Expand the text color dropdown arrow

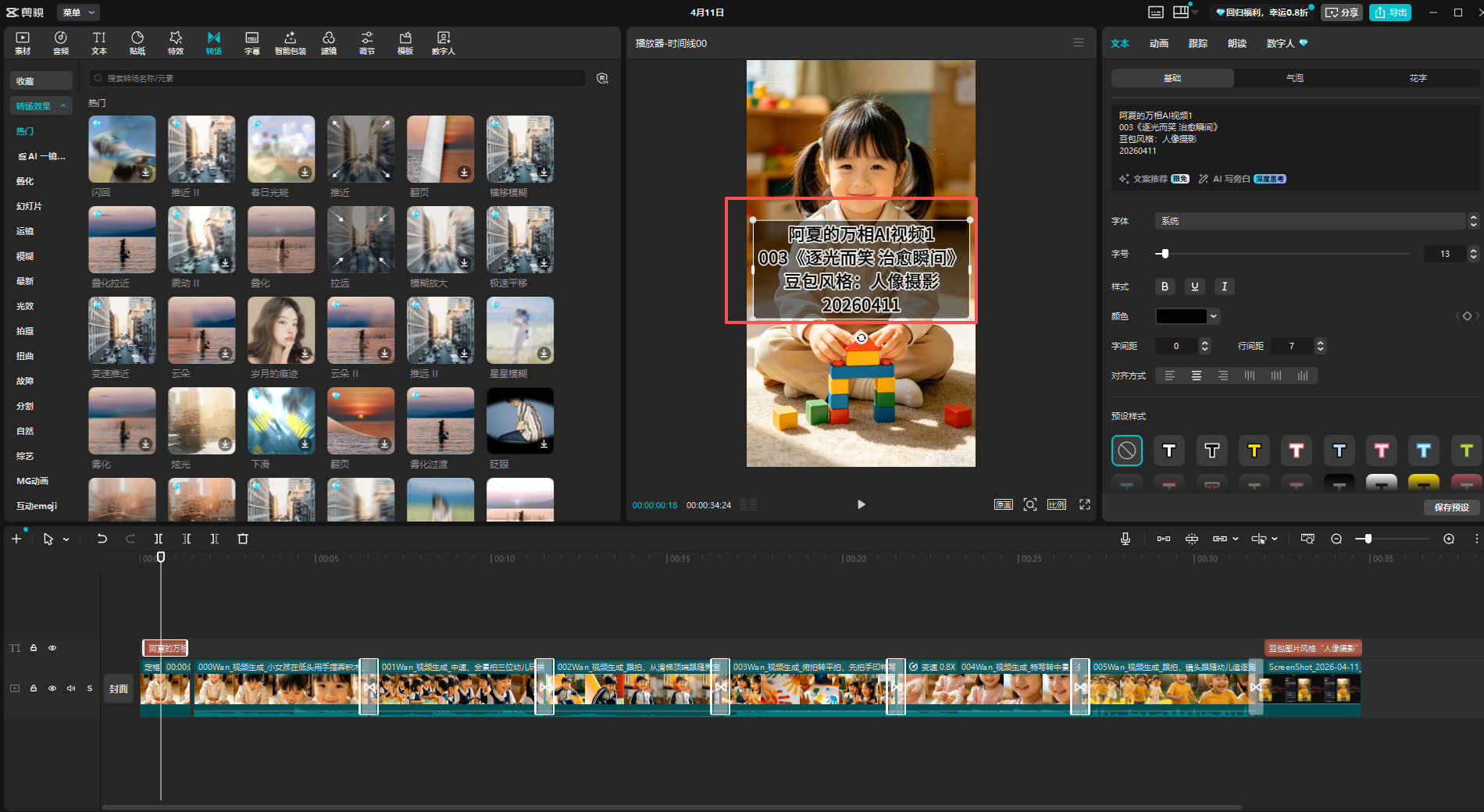click(x=1214, y=316)
